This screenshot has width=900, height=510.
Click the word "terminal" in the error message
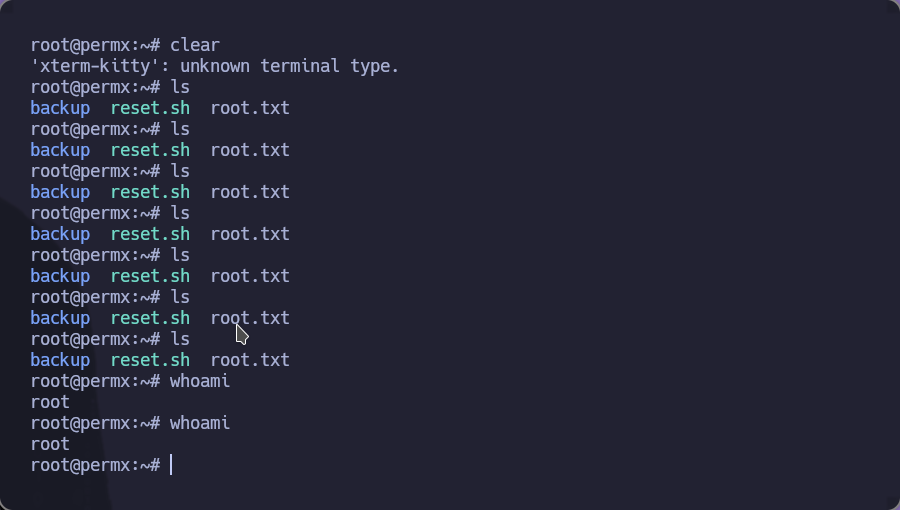[x=300, y=66]
